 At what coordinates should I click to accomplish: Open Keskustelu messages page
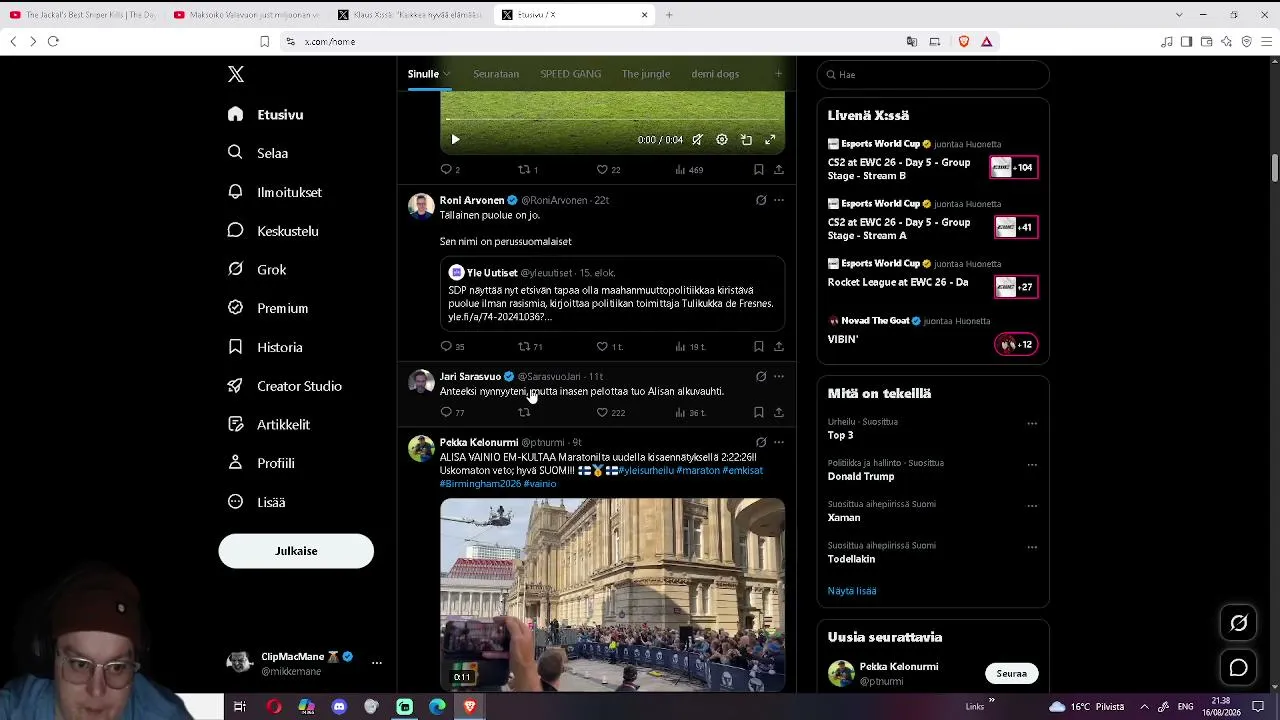click(272, 231)
